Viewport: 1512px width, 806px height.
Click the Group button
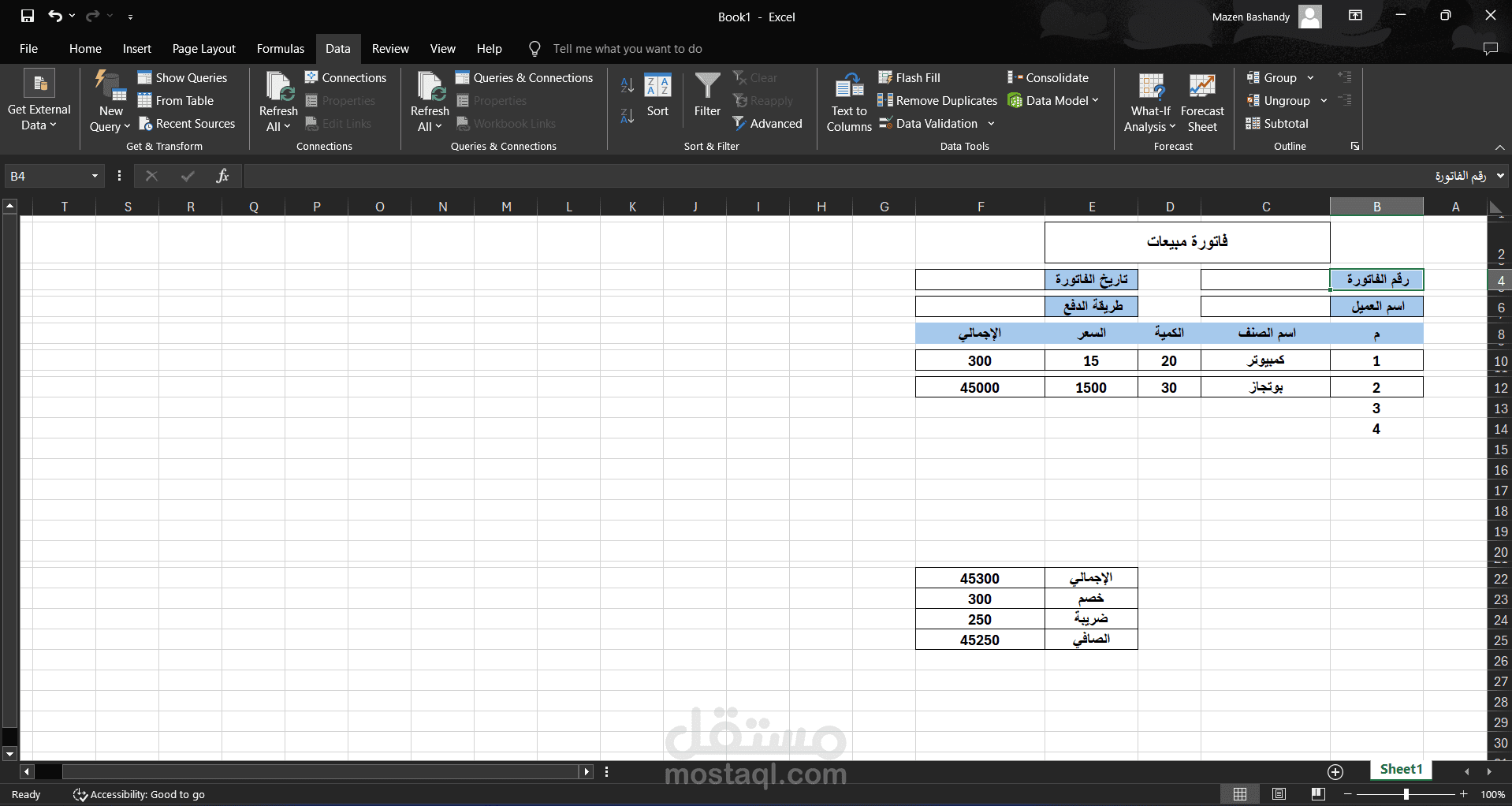click(x=1272, y=78)
